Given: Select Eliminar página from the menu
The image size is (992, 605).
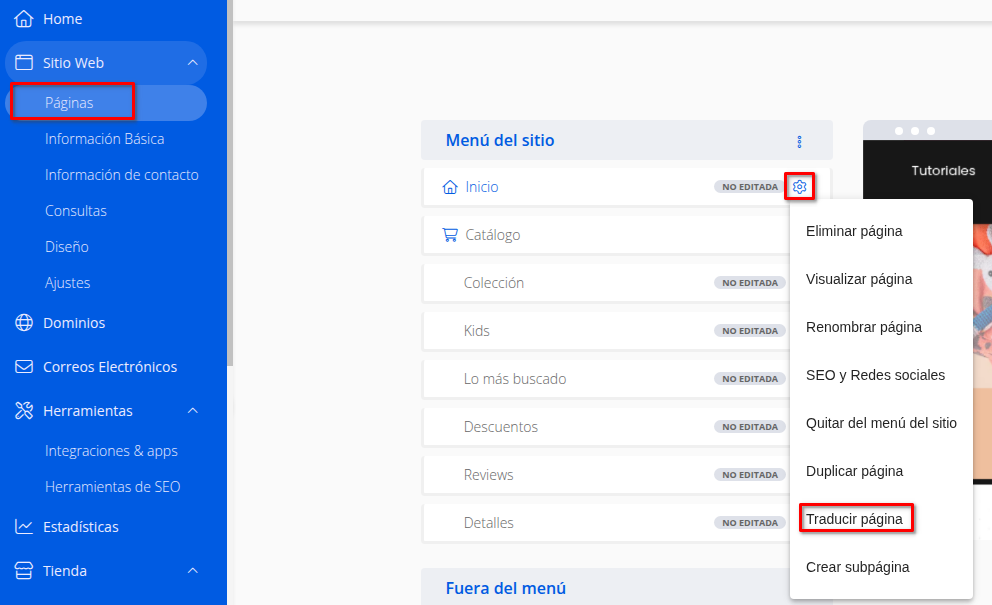Looking at the screenshot, I should (854, 231).
